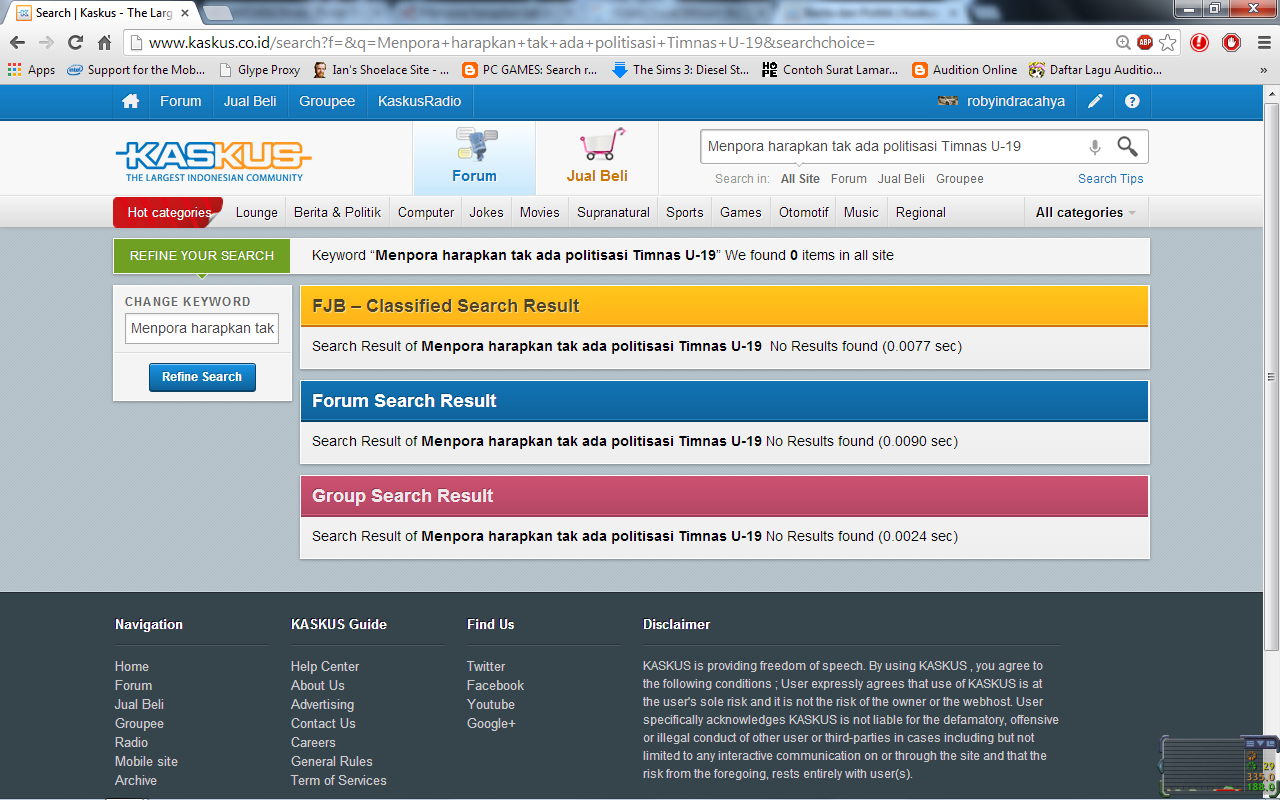The width and height of the screenshot is (1280, 800).
Task: Search in All Site option
Action: pos(800,179)
